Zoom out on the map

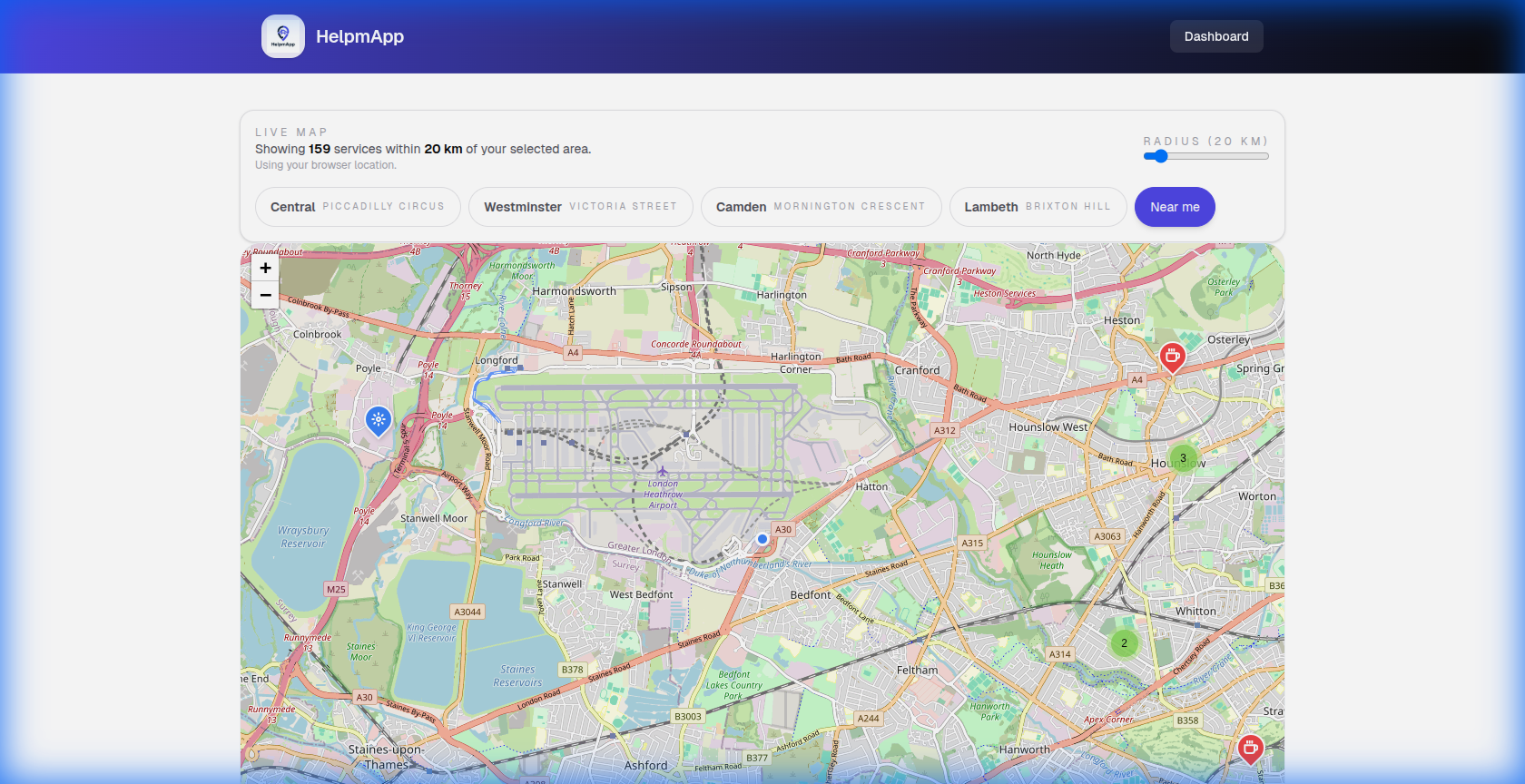pos(265,295)
